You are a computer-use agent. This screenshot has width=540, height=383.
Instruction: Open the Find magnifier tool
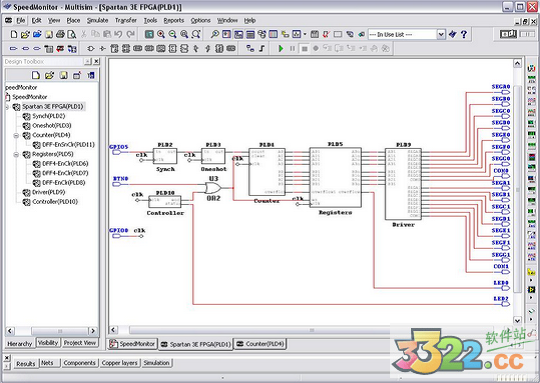coord(215,34)
